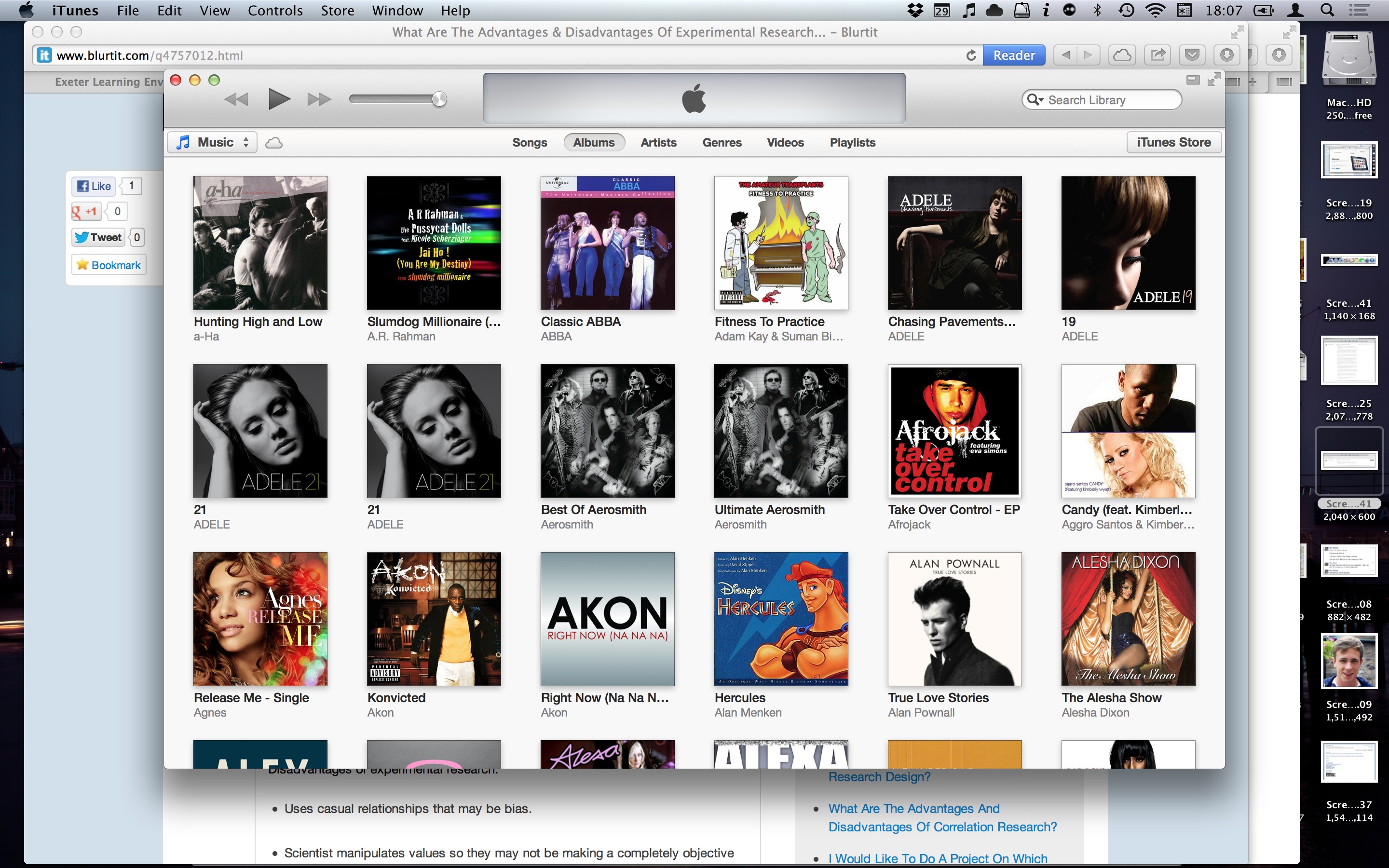Click the Tweet button

(x=98, y=237)
